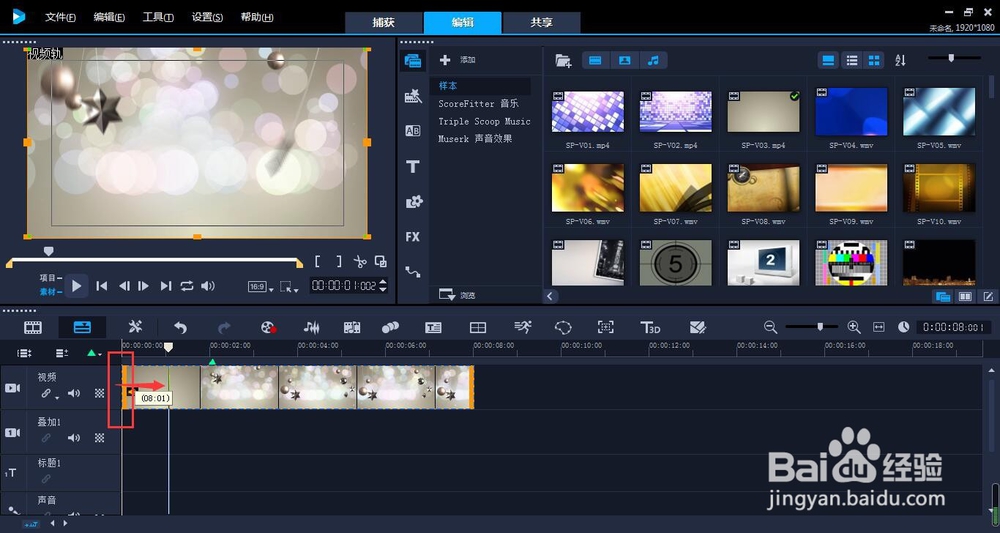
Task: Open the 文件 menu
Action: click(x=61, y=17)
